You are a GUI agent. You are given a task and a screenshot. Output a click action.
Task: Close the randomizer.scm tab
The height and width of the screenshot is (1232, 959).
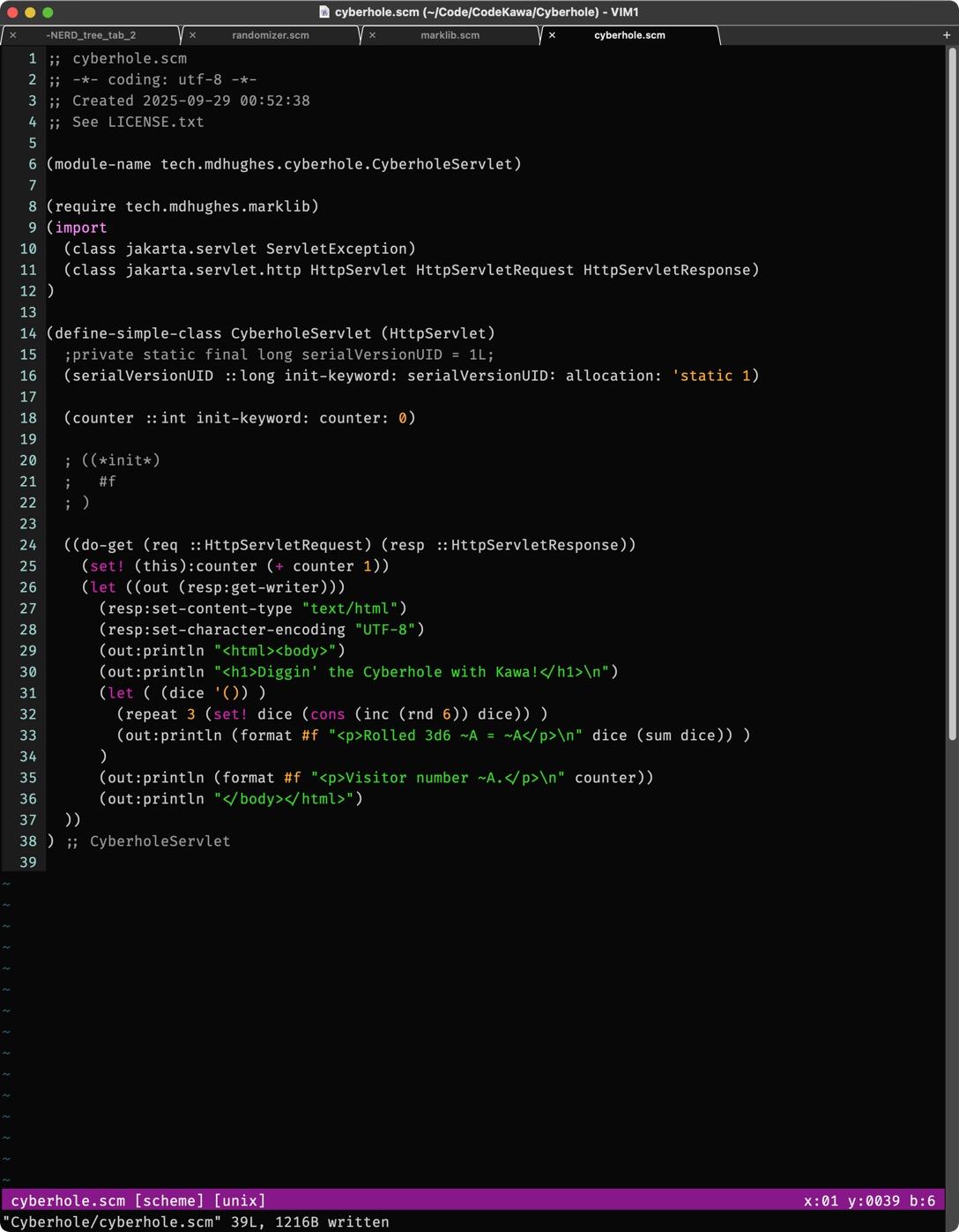192,35
